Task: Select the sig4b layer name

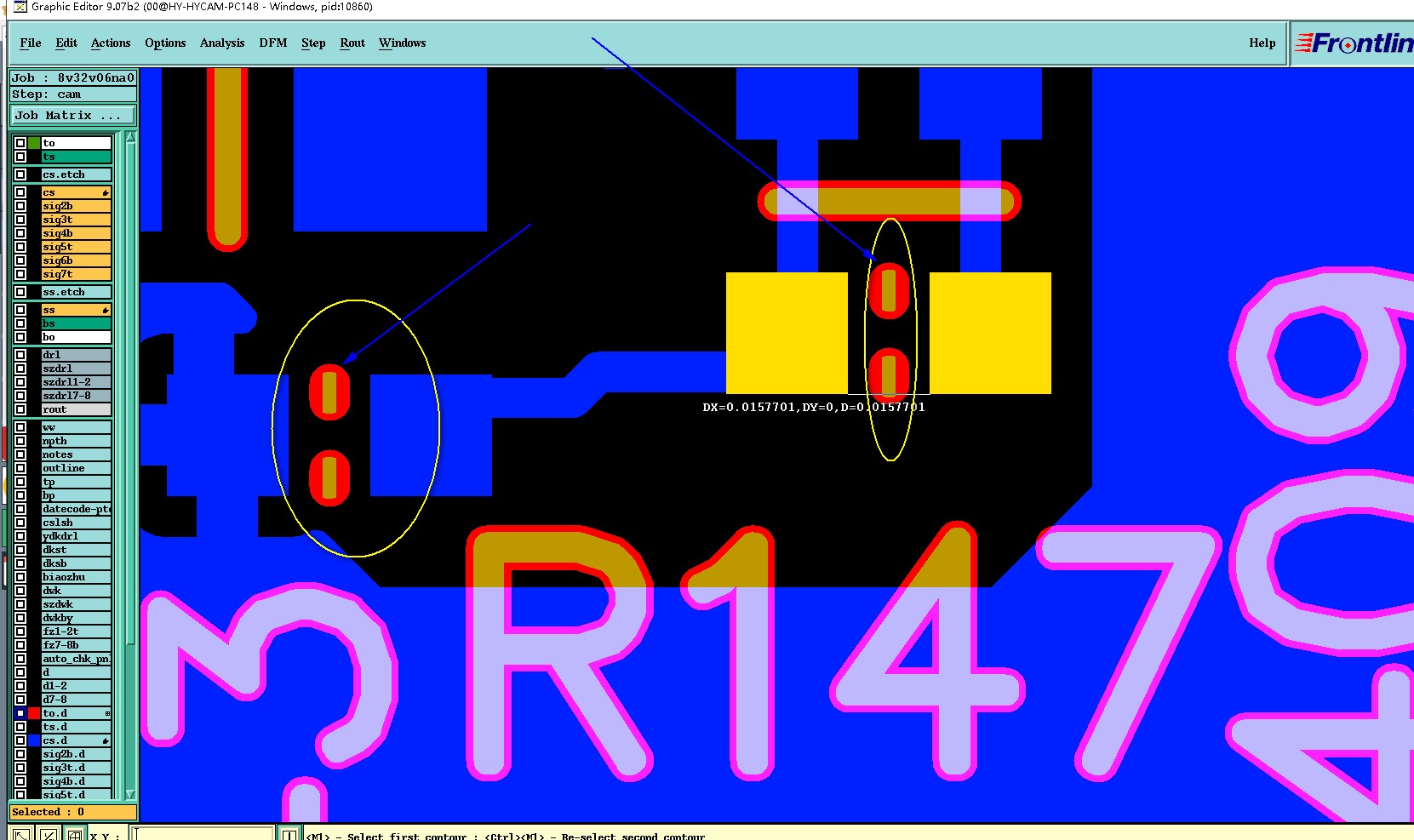Action: point(77,233)
